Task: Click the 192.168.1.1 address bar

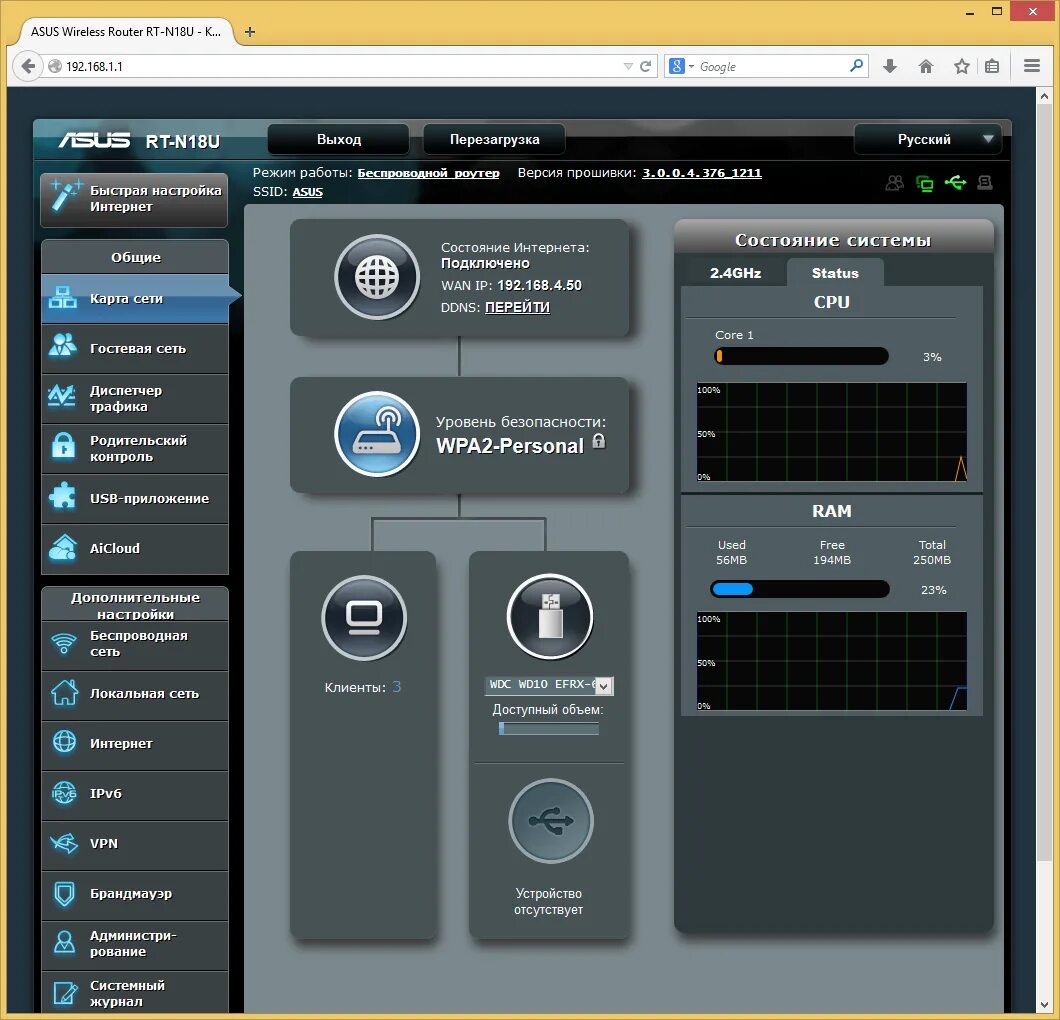Action: (338, 66)
